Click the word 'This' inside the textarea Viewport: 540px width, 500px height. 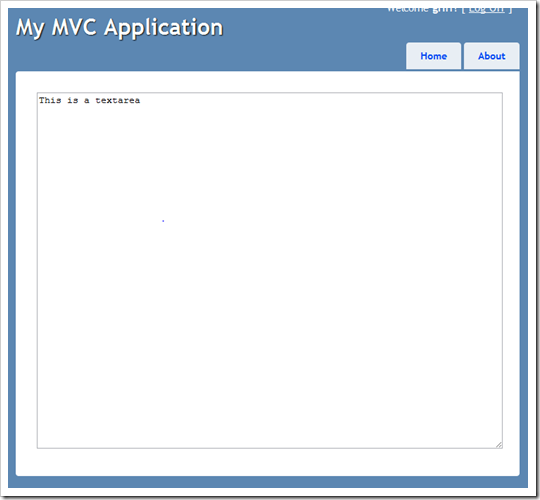tap(50, 100)
